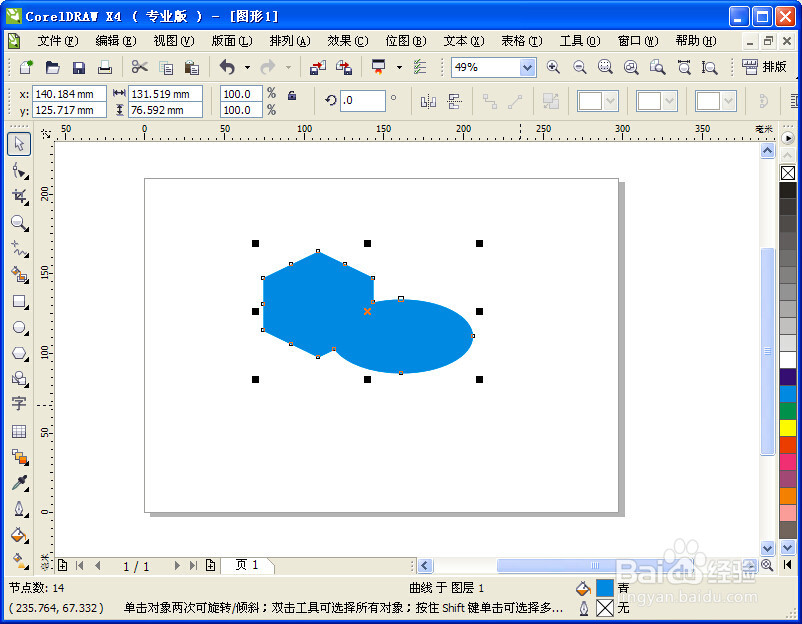This screenshot has height=624, width=802.
Task: Mirror the object horizontally
Action: 428,101
